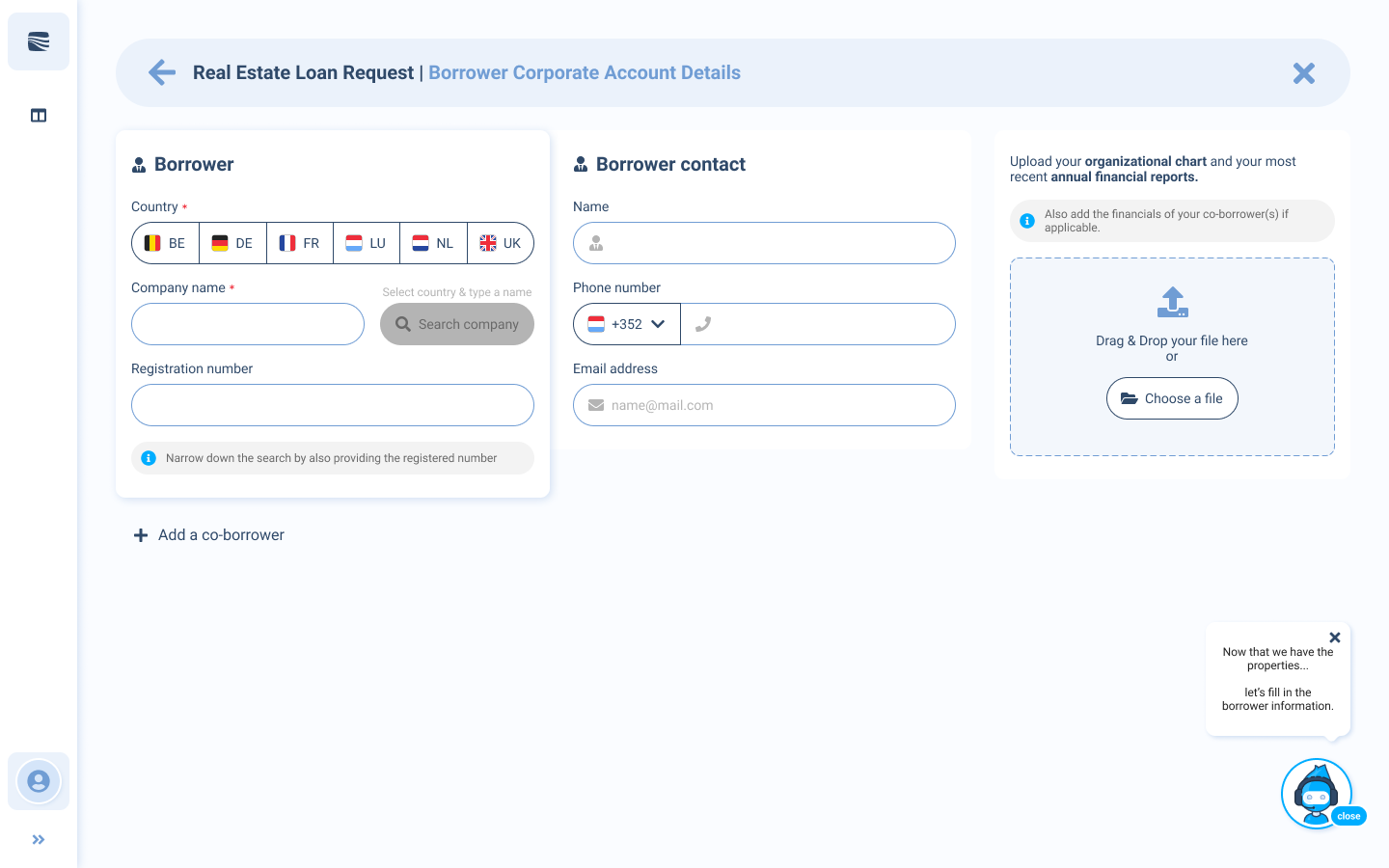Select BE as borrower country

tap(166, 243)
